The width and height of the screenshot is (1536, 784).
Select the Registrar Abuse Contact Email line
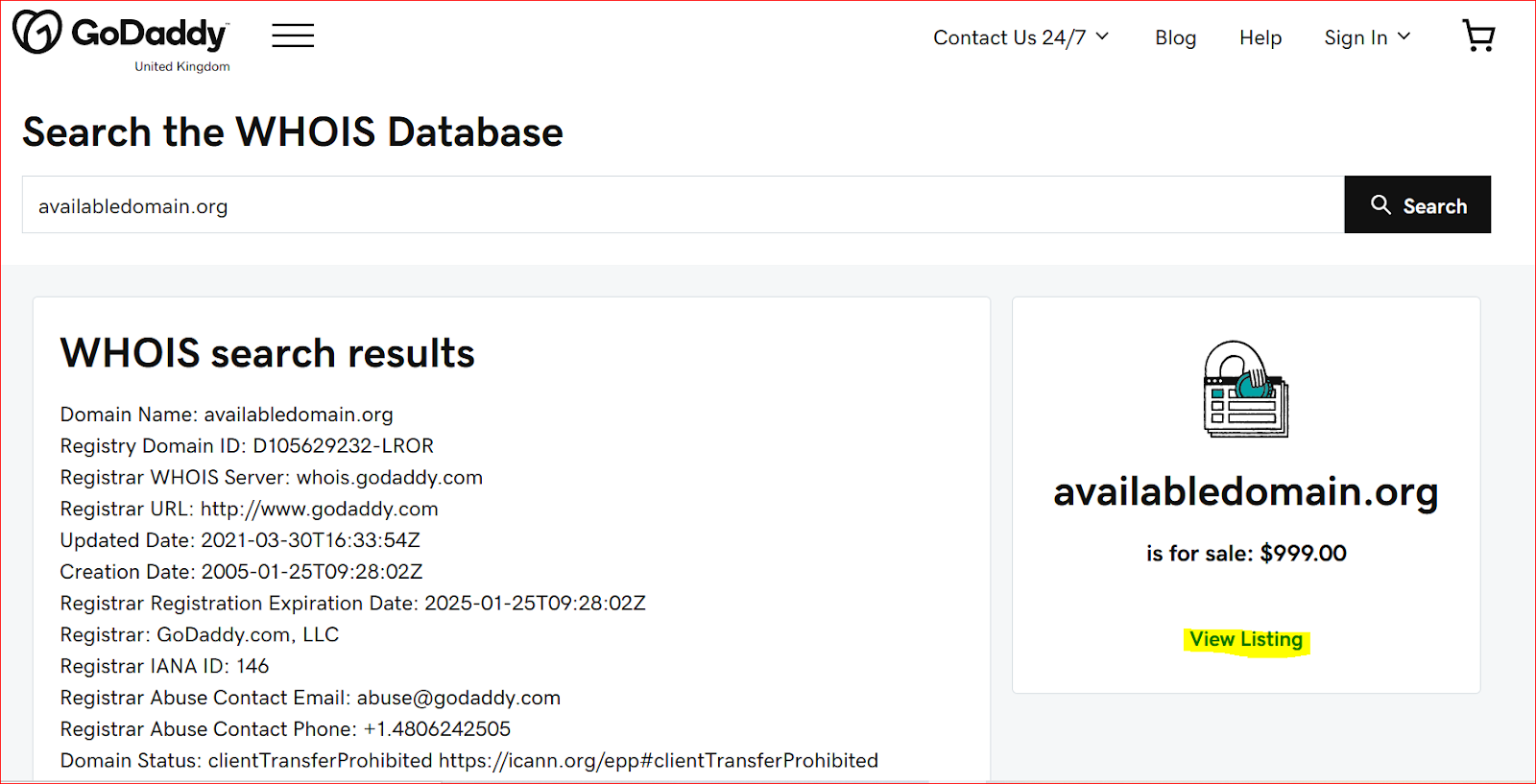coord(310,698)
